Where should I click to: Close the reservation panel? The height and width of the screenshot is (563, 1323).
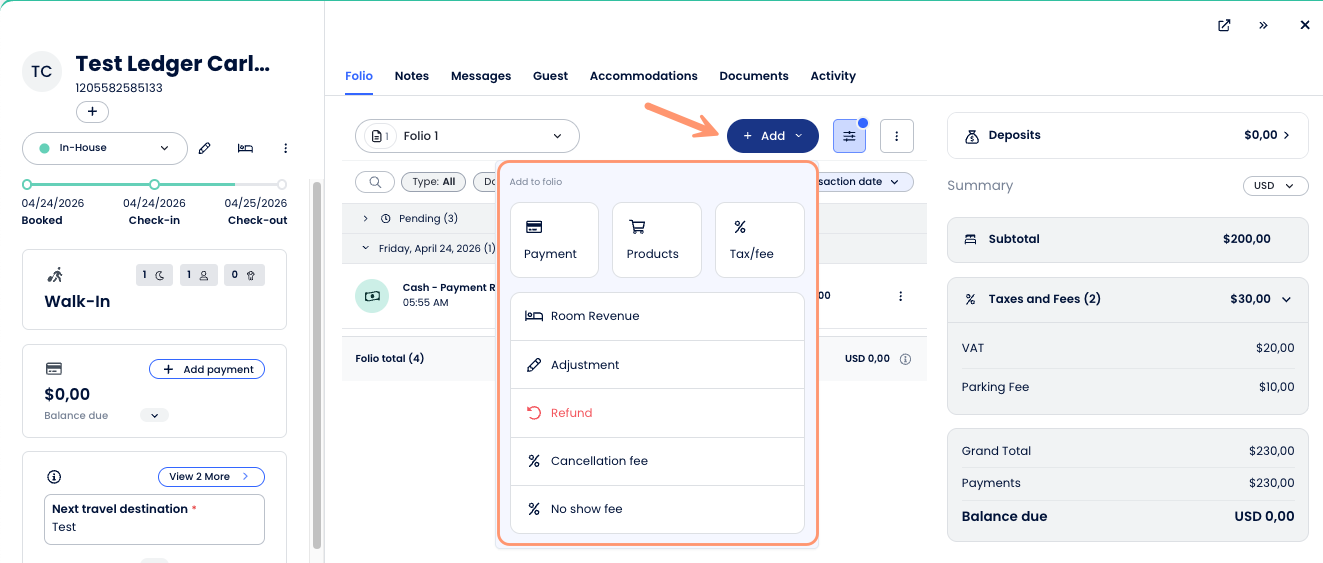point(1304,26)
